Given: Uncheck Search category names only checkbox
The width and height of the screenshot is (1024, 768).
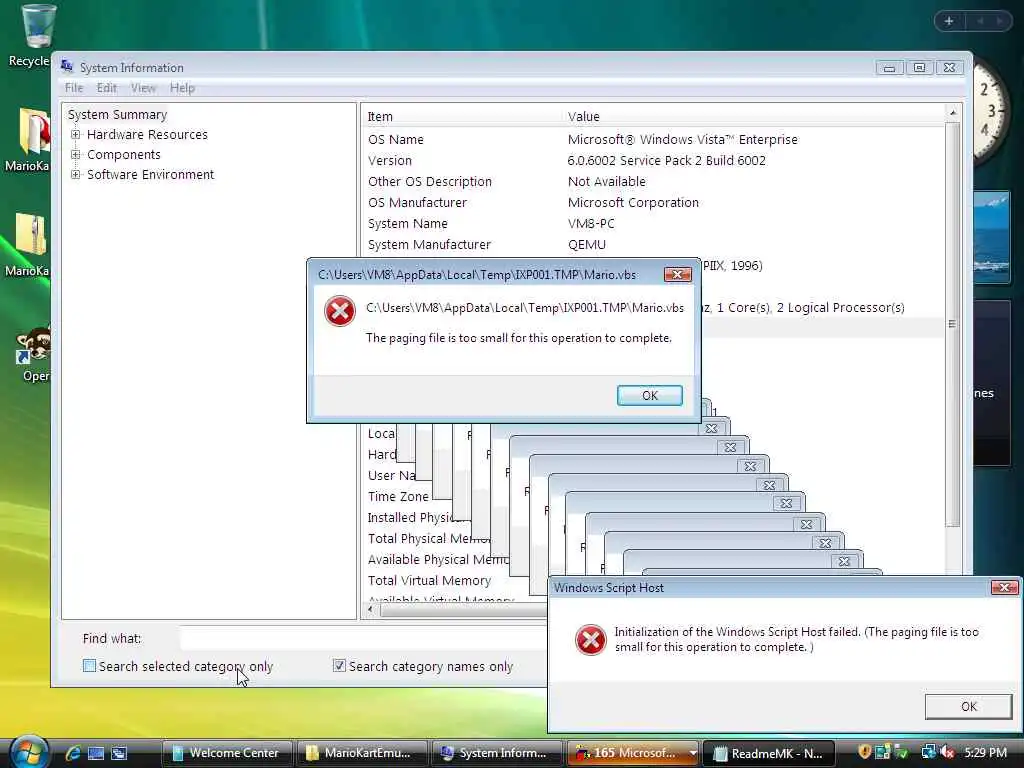Looking at the screenshot, I should [x=339, y=665].
